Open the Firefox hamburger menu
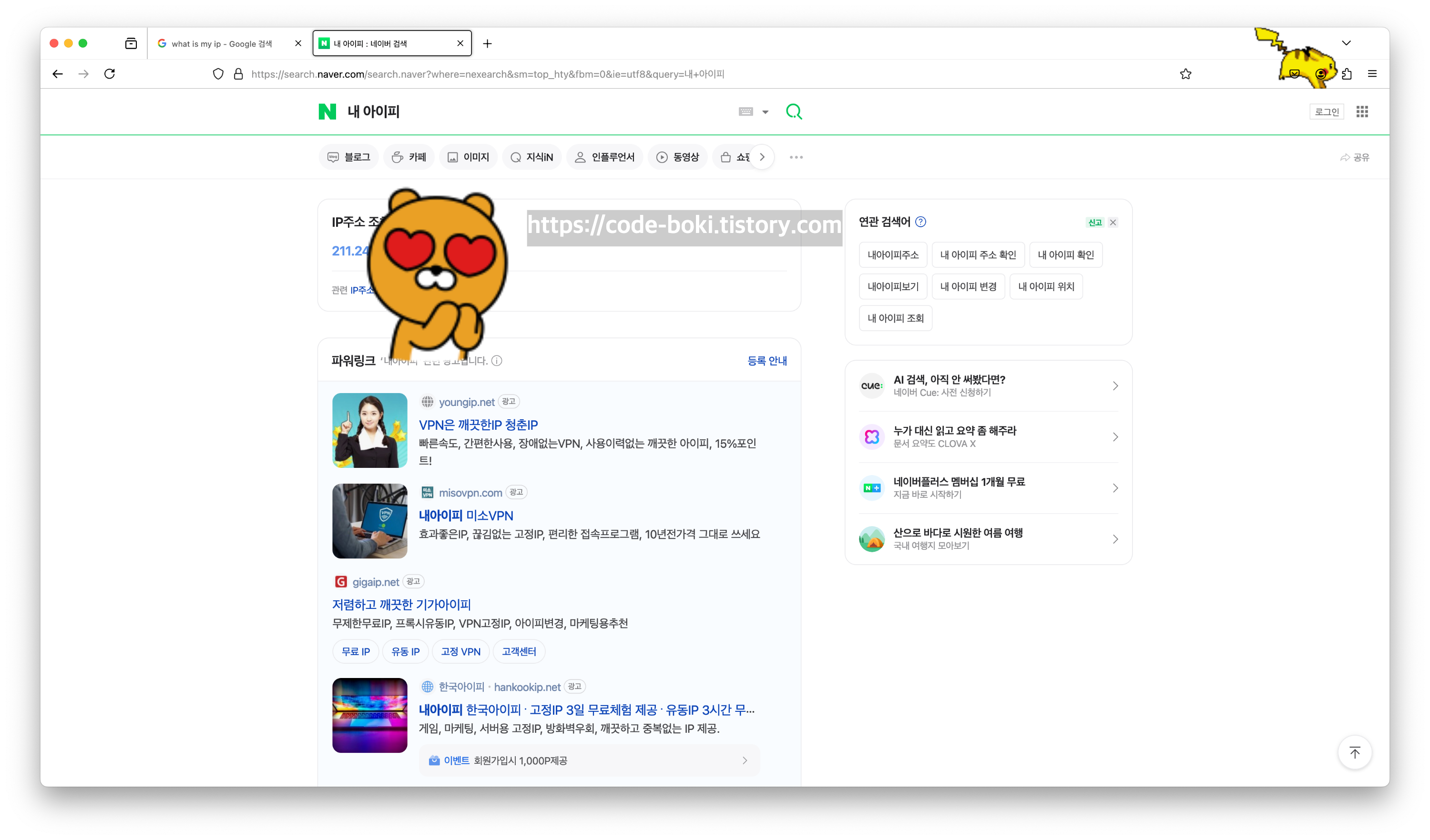The height and width of the screenshot is (840, 1430). point(1372,74)
